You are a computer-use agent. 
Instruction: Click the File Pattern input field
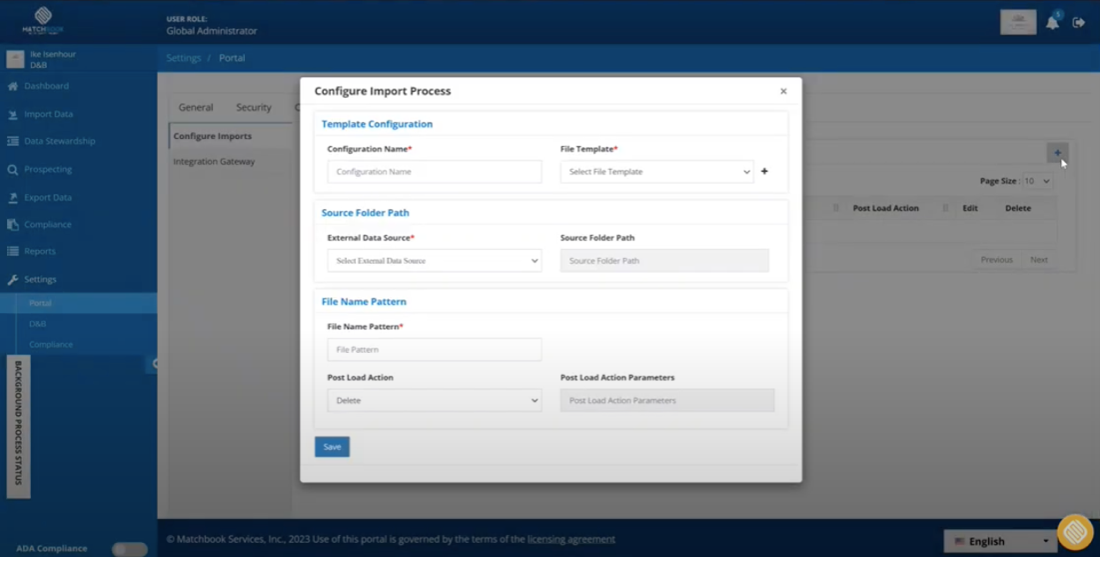(434, 349)
